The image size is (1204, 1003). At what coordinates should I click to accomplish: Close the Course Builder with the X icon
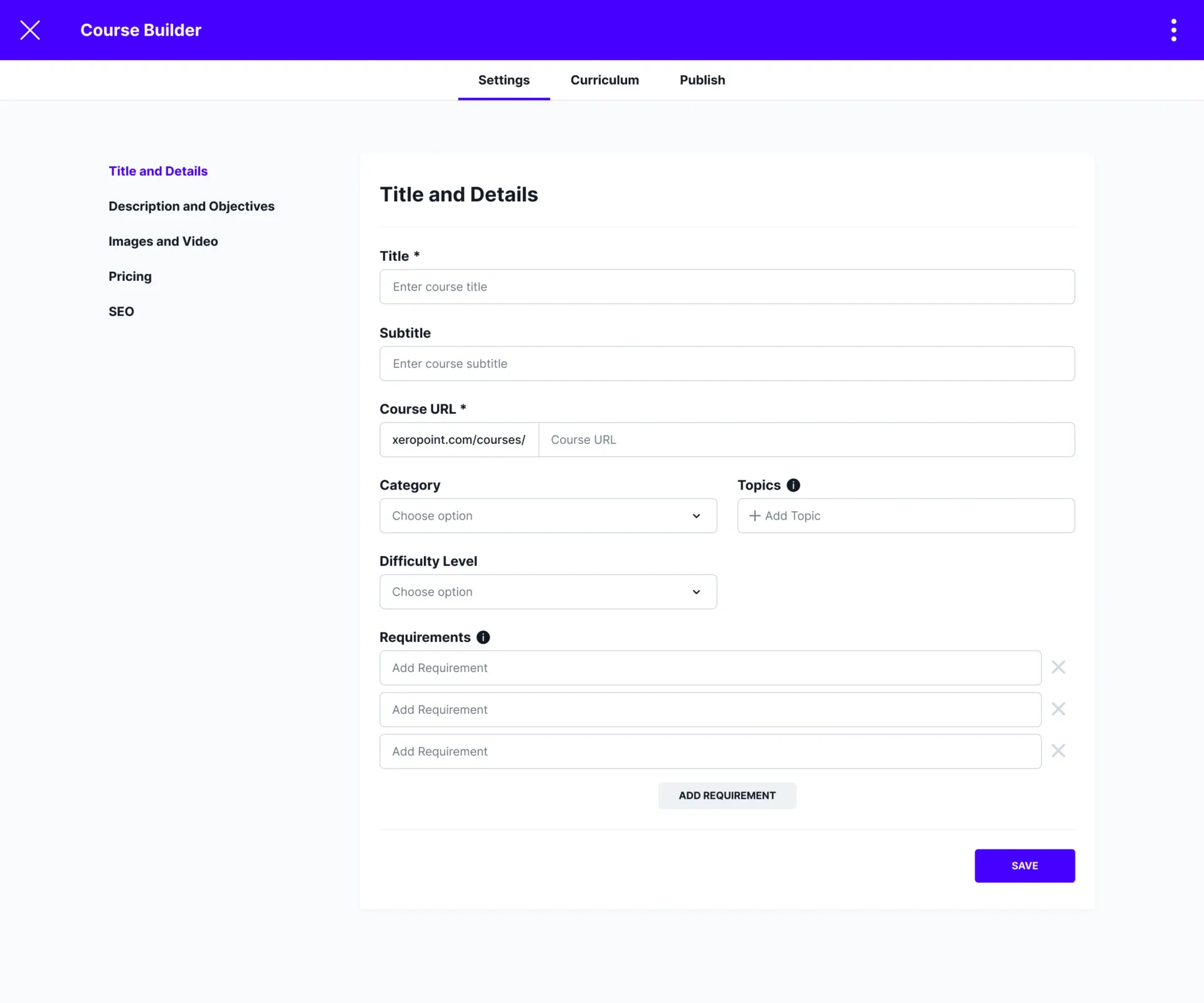[x=30, y=30]
